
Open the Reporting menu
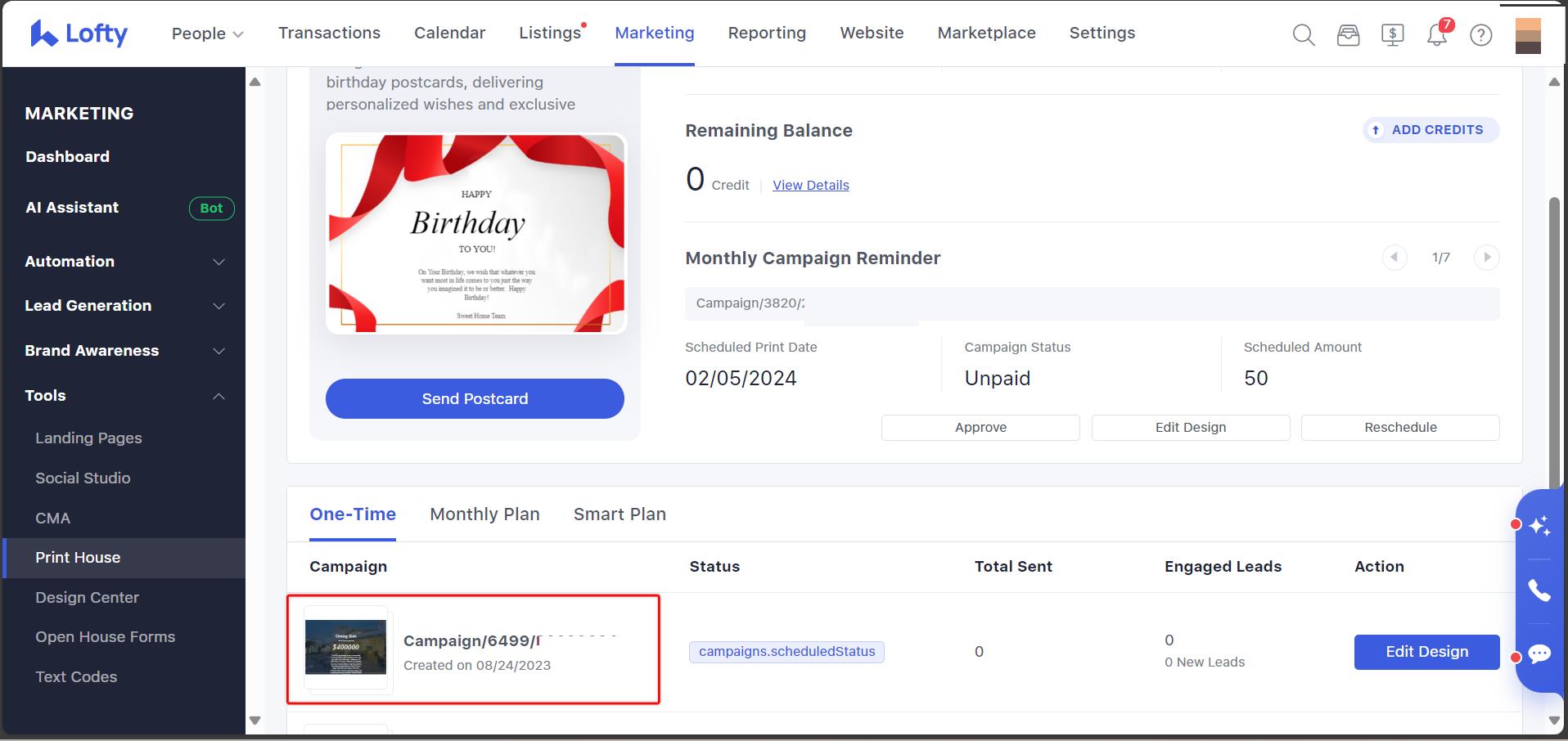[767, 33]
